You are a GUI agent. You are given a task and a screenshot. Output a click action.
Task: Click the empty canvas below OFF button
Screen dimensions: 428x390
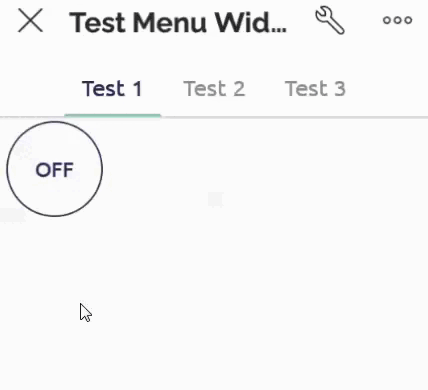pos(214,300)
